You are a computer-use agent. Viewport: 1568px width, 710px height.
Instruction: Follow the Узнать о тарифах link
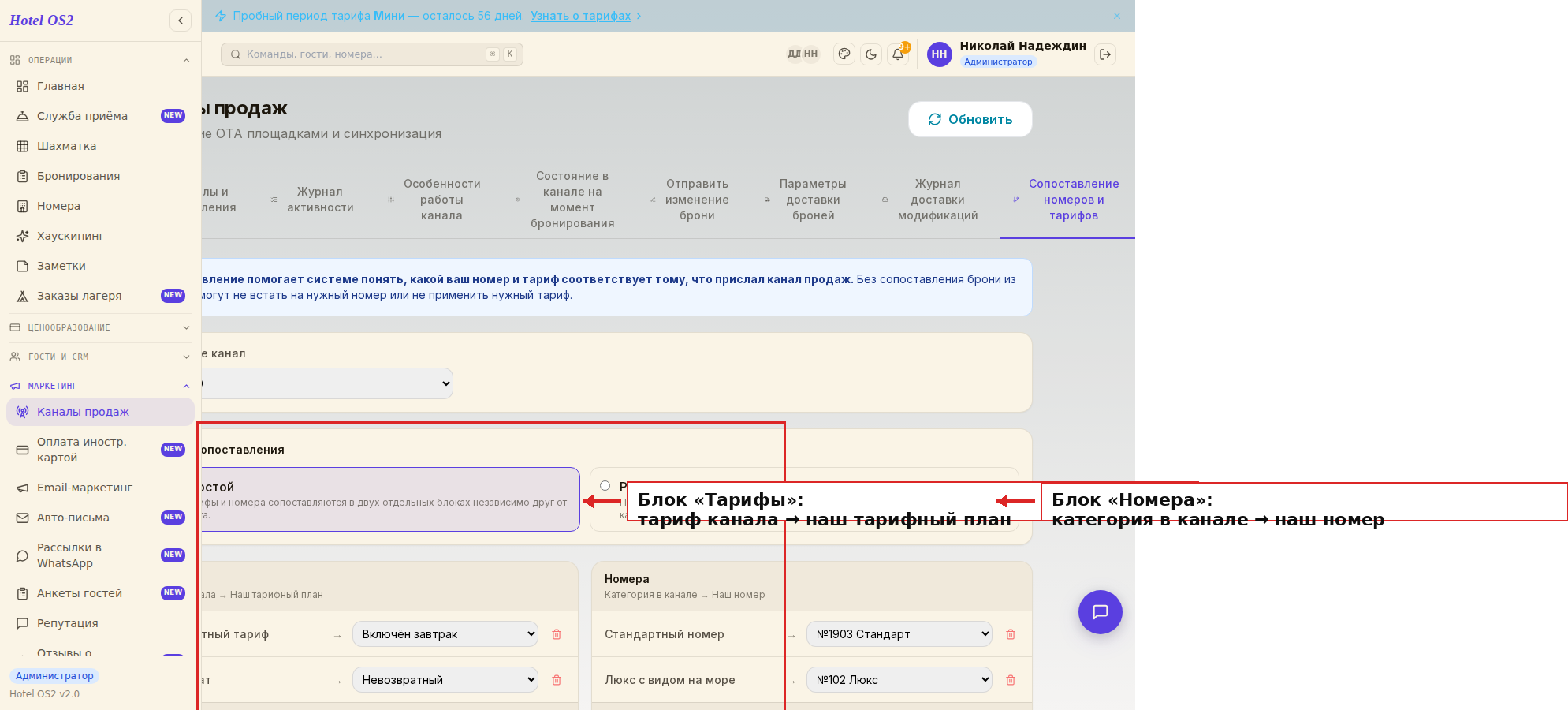coord(581,16)
